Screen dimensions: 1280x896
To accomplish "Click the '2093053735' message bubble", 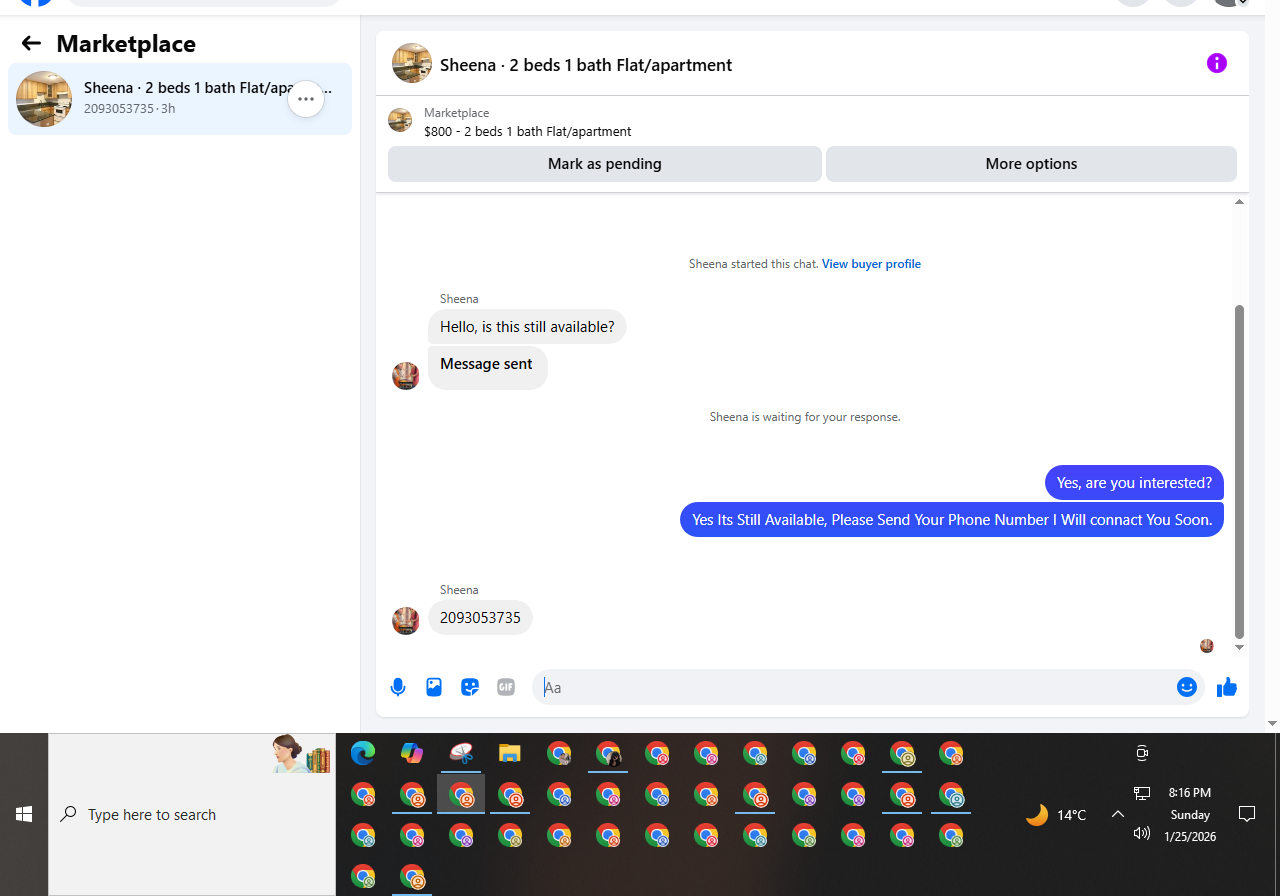I will point(480,618).
